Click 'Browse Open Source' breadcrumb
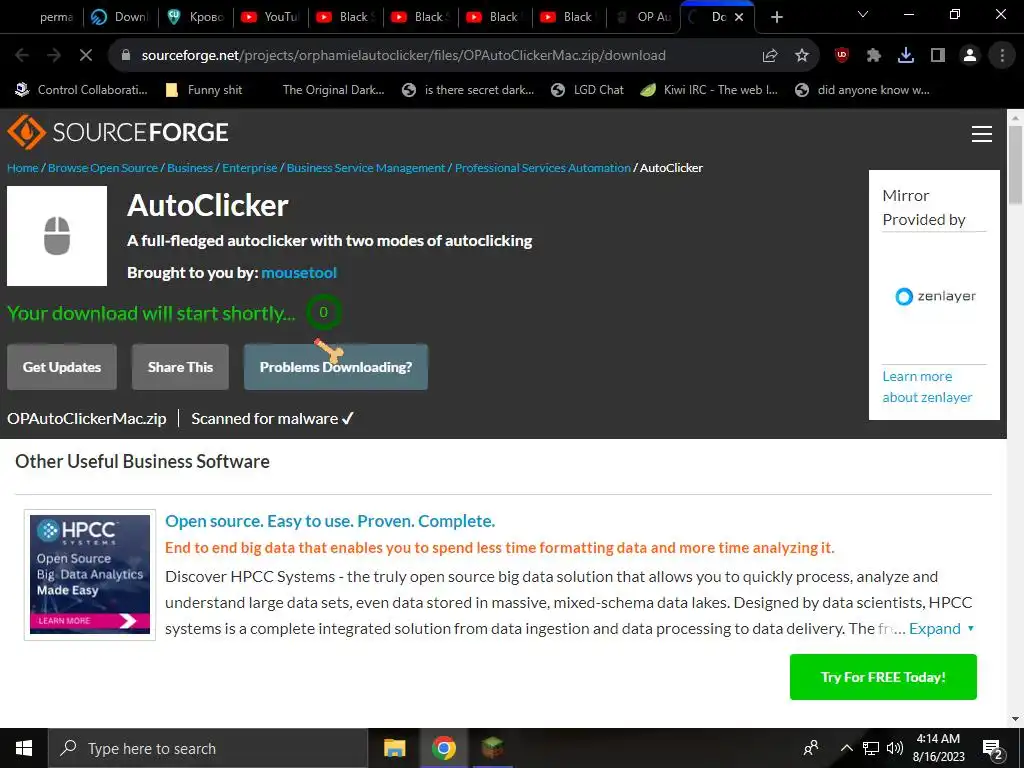The width and height of the screenshot is (1024, 768). (103, 168)
